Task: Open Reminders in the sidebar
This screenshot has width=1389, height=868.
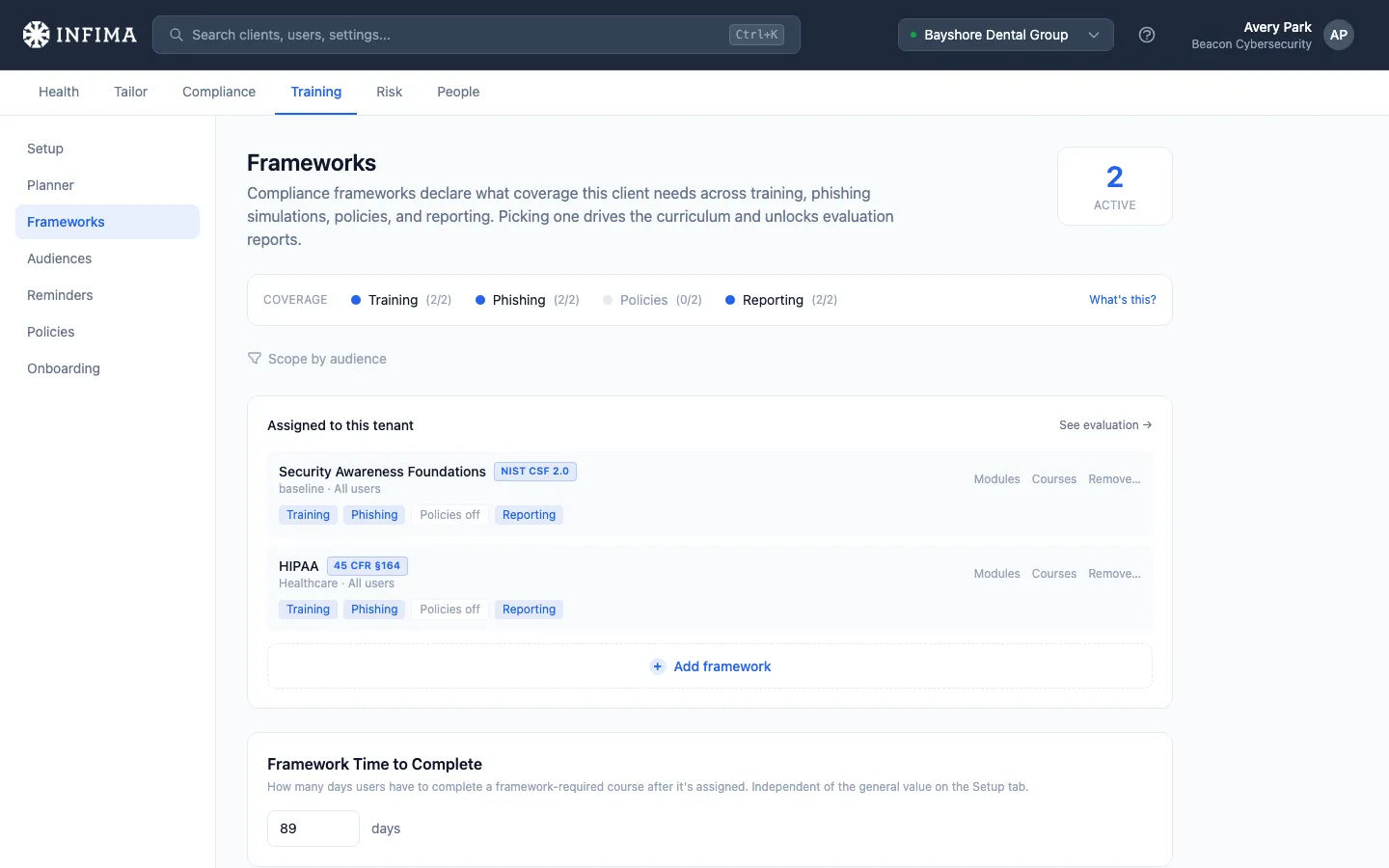Action: (x=107, y=295)
